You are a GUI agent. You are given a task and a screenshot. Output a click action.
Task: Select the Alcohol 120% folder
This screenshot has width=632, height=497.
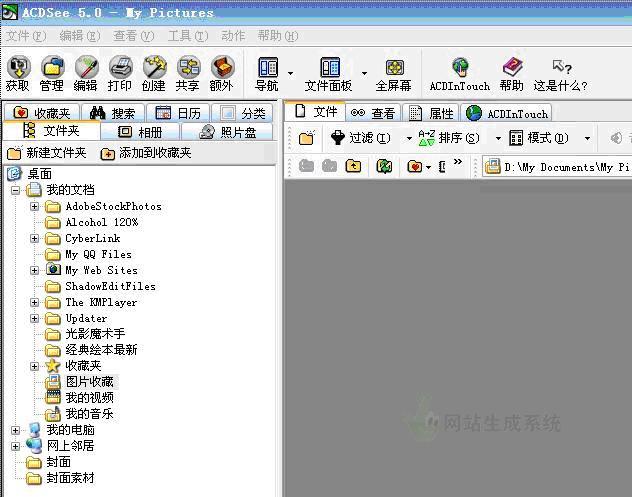(x=91, y=222)
